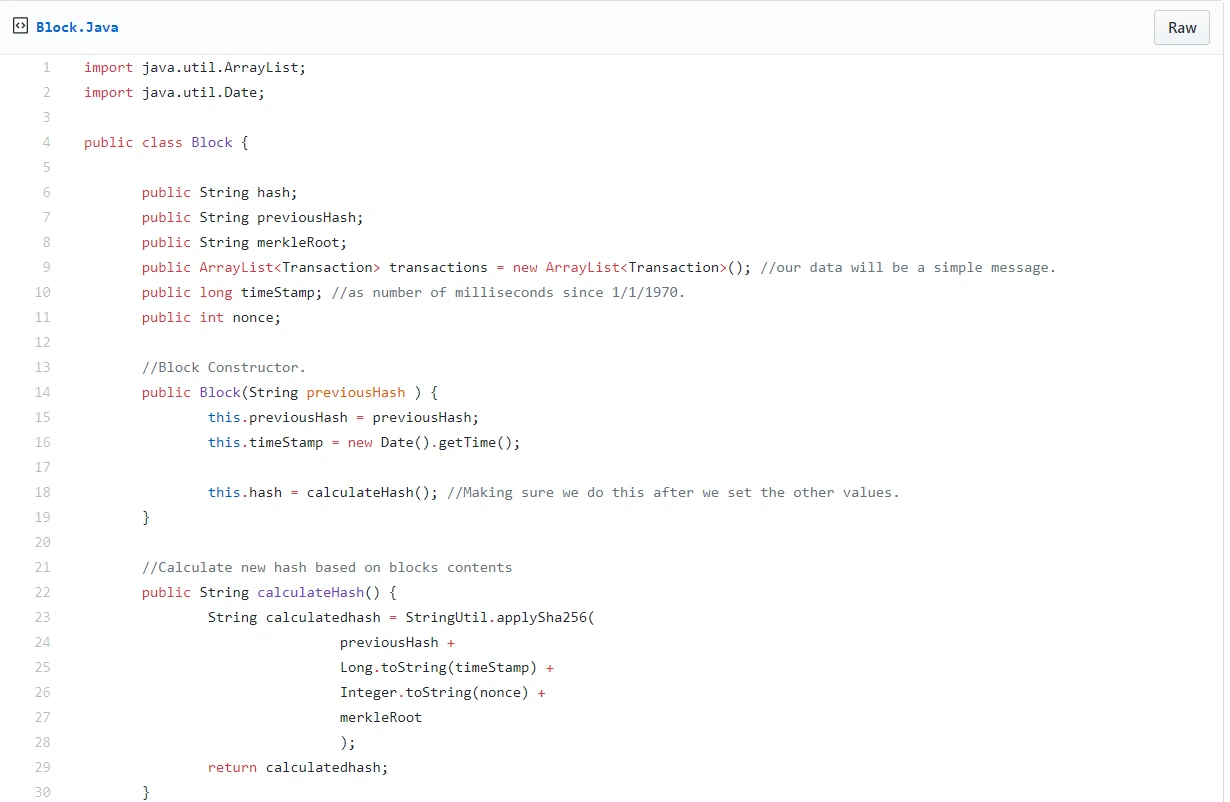
Task: Select line number 14
Action: [42, 393]
